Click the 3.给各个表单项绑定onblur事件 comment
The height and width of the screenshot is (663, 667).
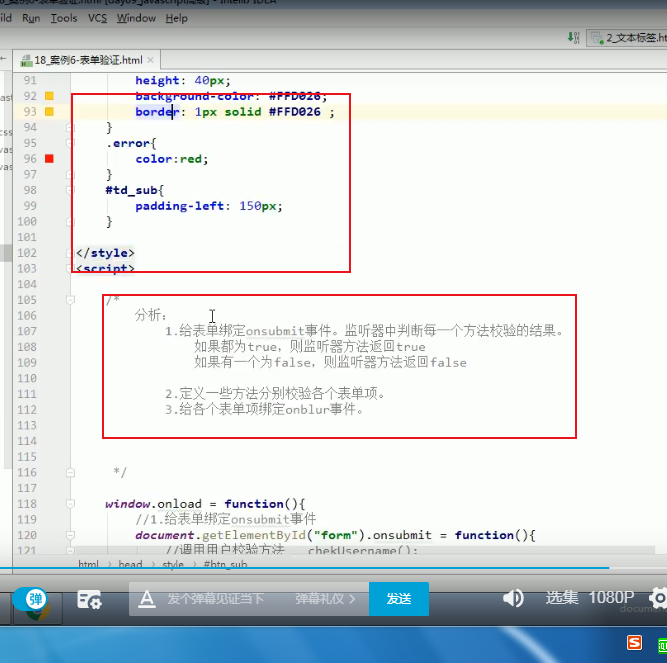point(264,410)
